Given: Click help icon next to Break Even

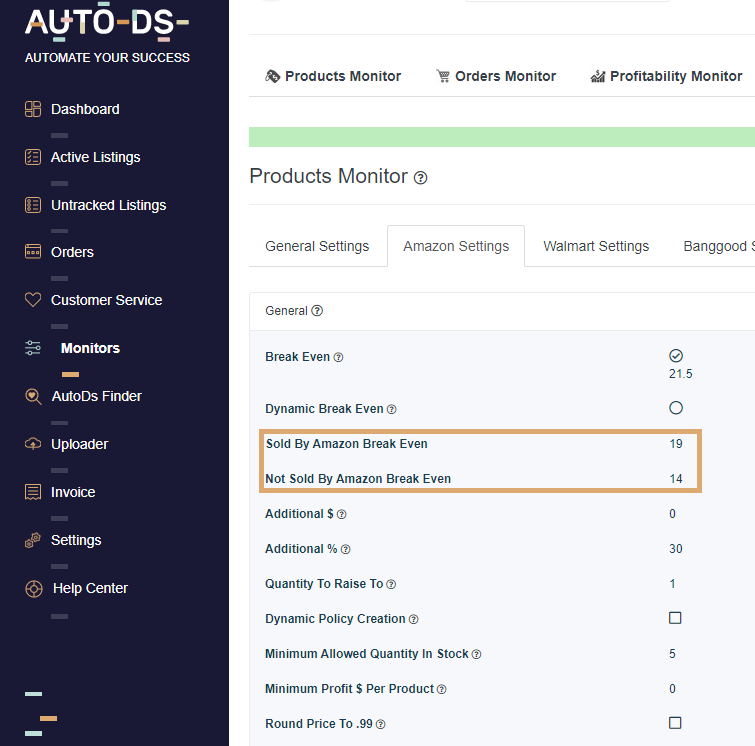Looking at the screenshot, I should click(338, 357).
